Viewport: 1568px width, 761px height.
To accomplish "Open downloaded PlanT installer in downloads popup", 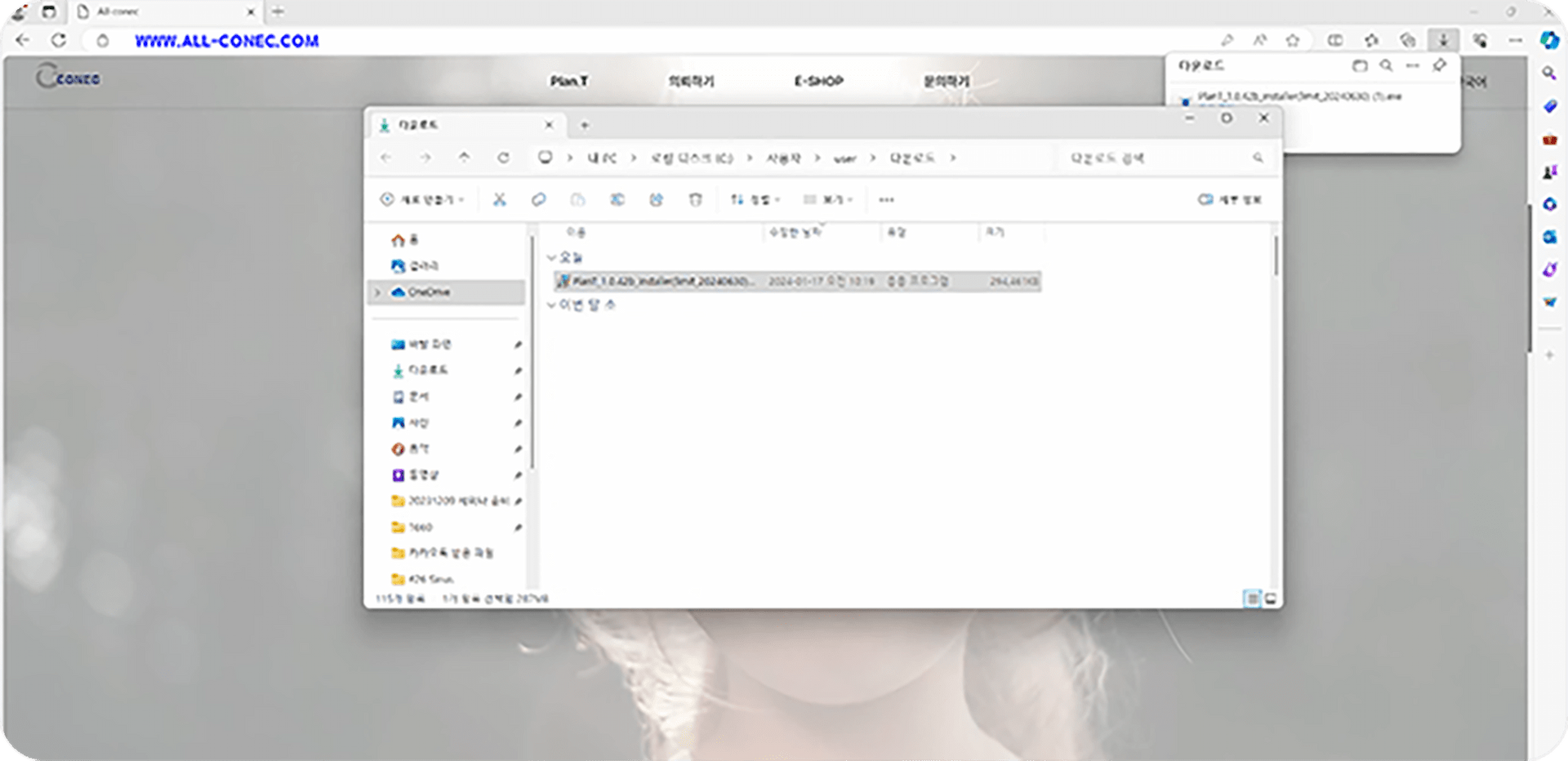I will pyautogui.click(x=1299, y=96).
